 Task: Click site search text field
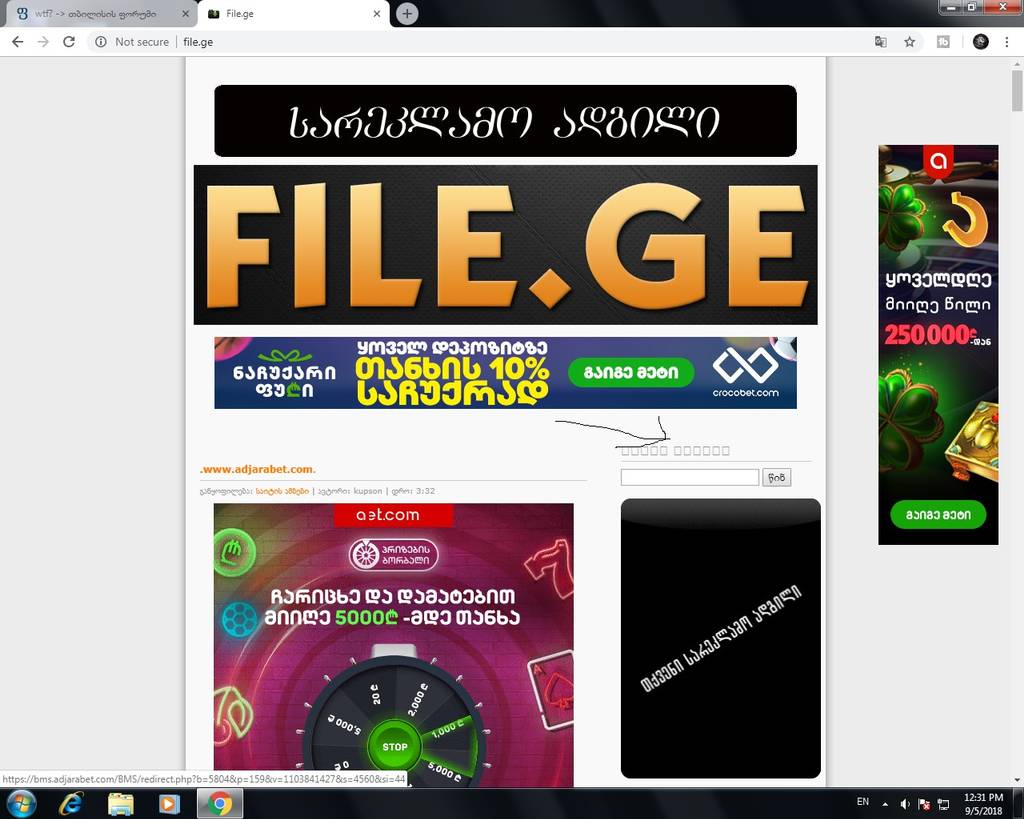(x=690, y=477)
